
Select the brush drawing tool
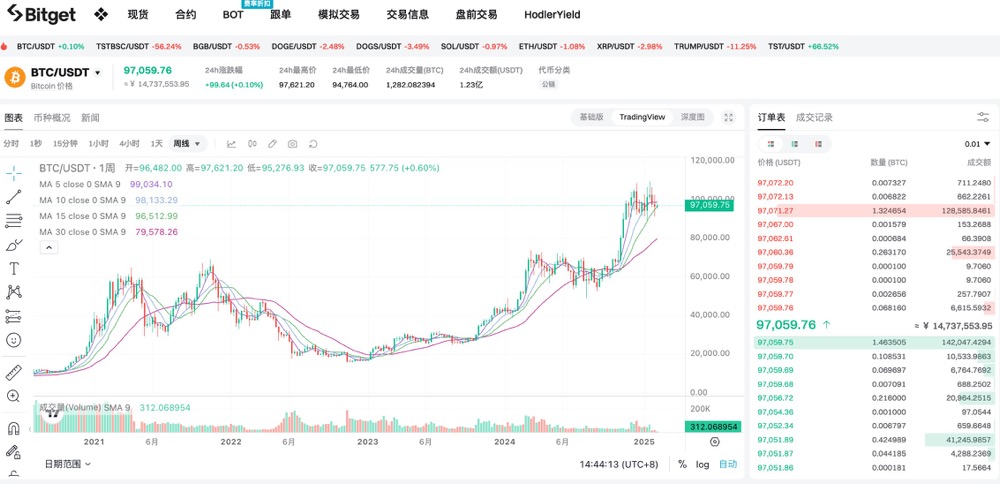click(14, 244)
